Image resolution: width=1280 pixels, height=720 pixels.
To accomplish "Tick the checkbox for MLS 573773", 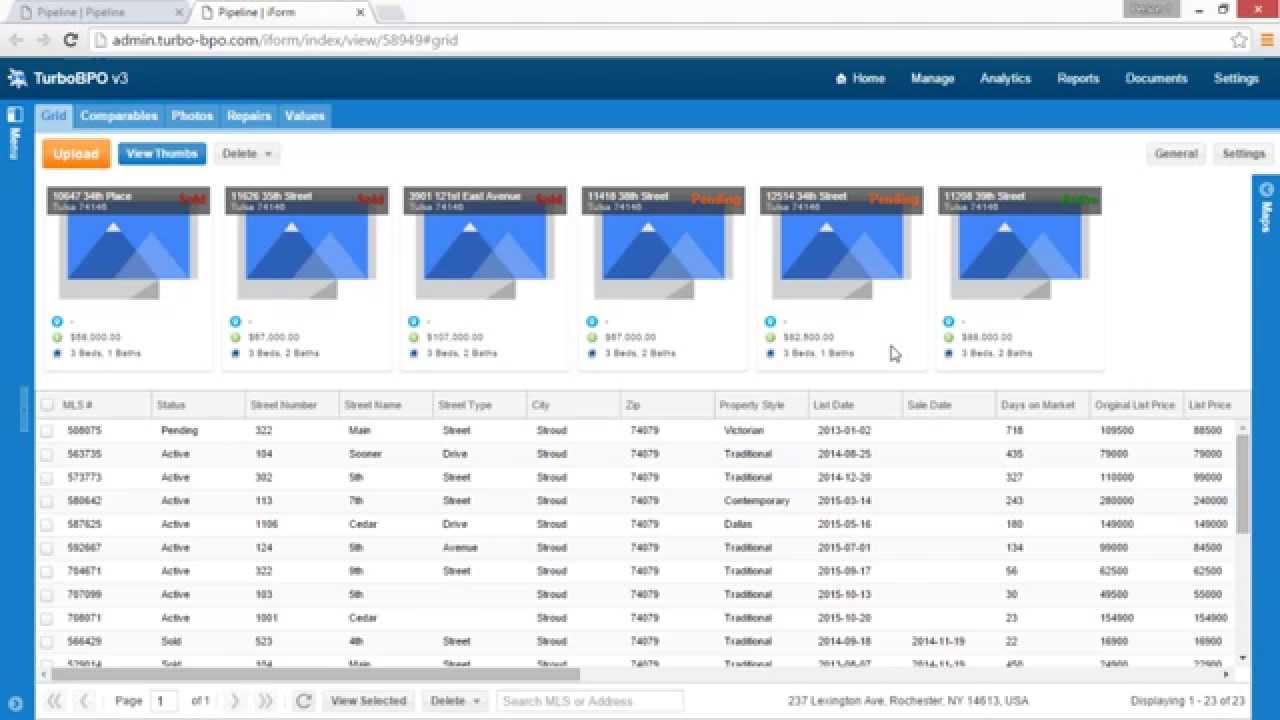I will point(47,477).
